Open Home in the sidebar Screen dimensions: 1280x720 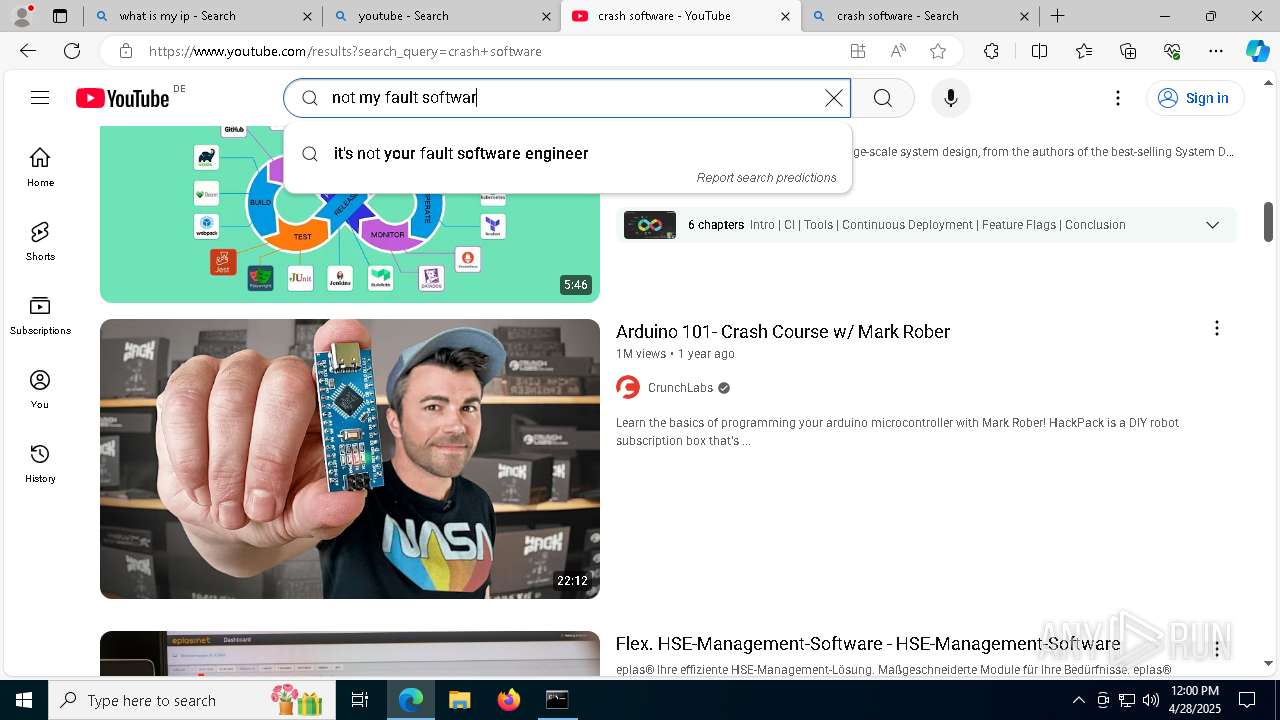click(x=40, y=167)
